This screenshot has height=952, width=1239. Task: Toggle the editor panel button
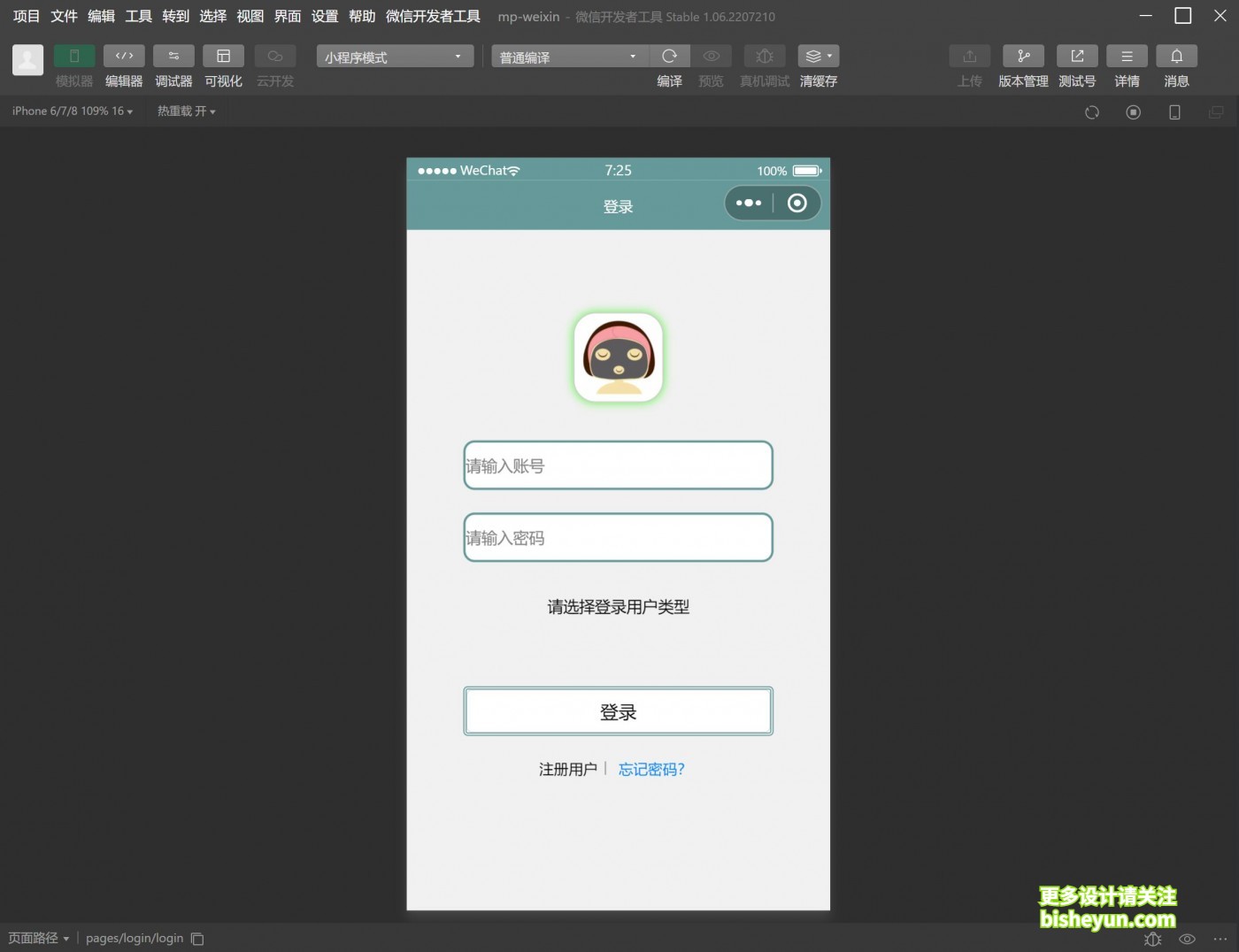124,57
